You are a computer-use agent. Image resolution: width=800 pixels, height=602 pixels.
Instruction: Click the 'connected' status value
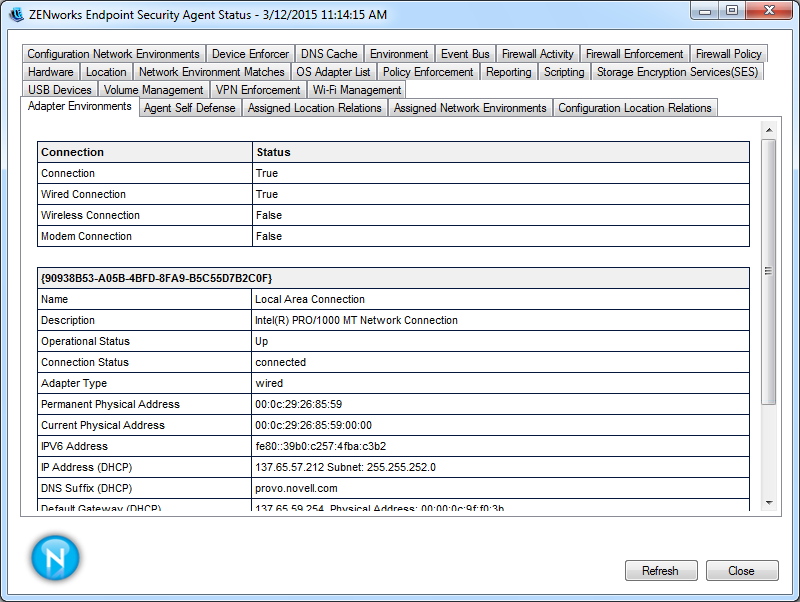[280, 362]
